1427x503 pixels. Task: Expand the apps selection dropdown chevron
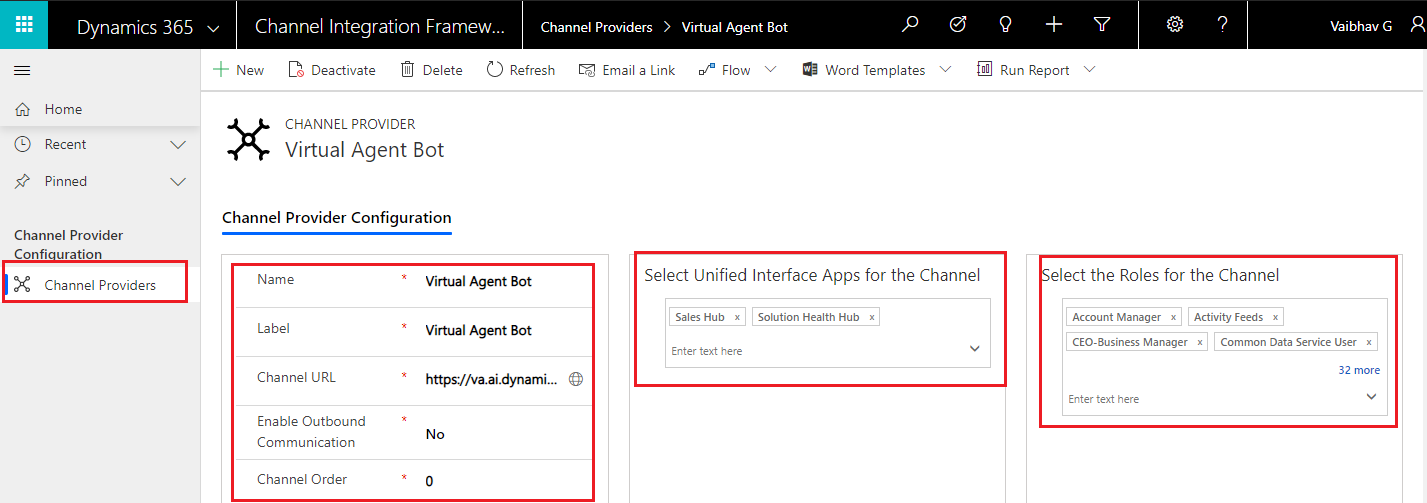click(975, 349)
